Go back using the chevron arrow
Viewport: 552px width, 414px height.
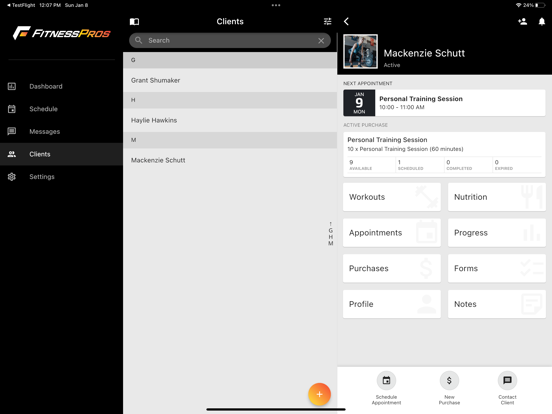click(346, 21)
